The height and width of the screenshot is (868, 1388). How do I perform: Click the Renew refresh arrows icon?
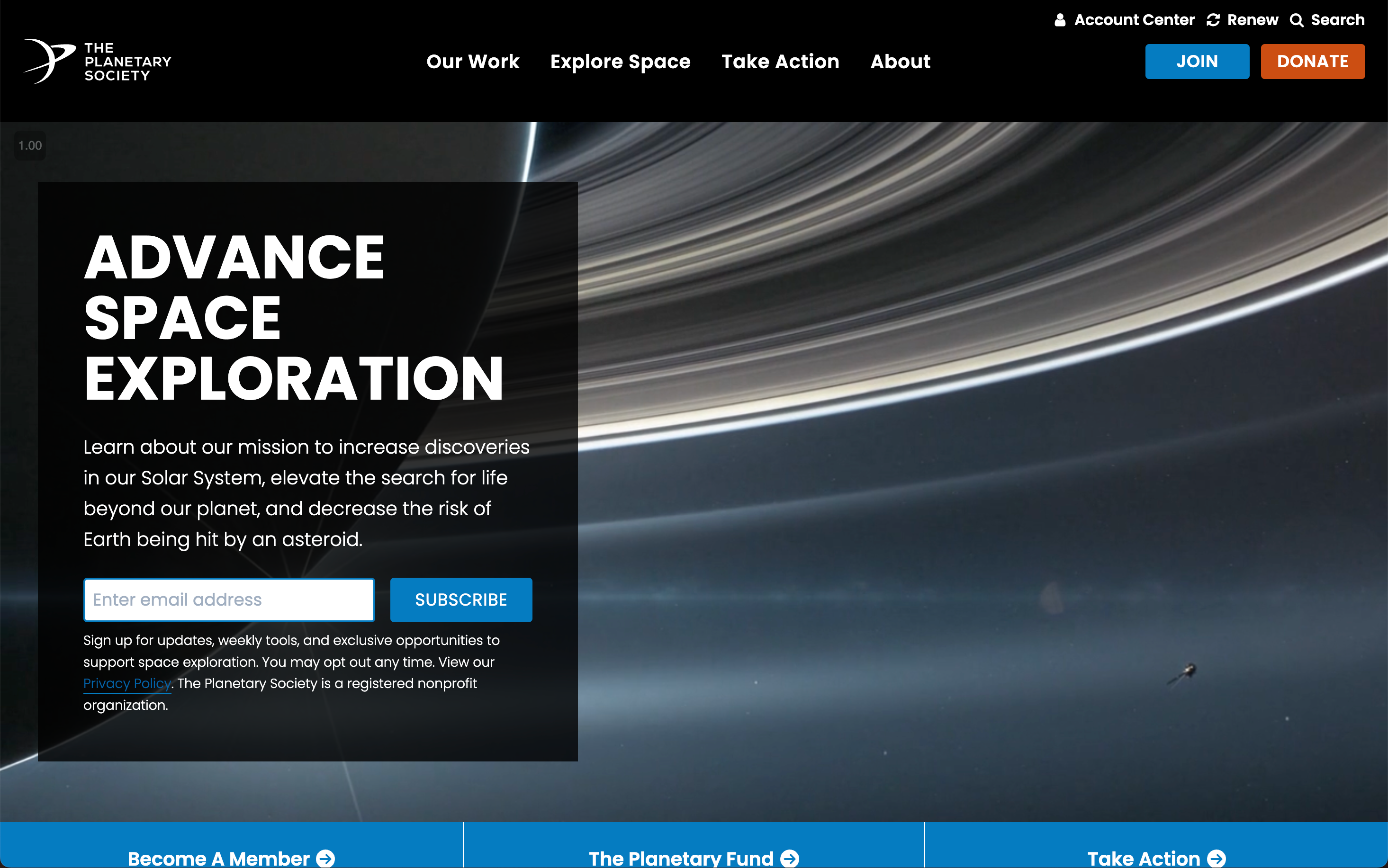(1213, 20)
